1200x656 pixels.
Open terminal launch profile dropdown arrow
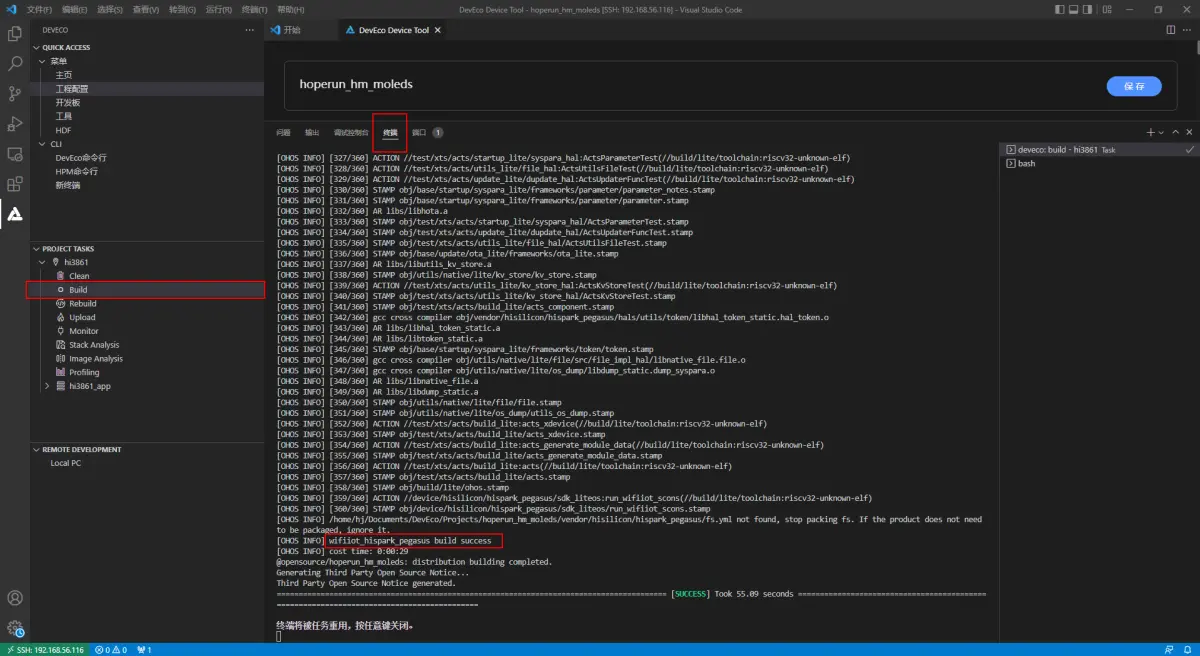click(1162, 132)
